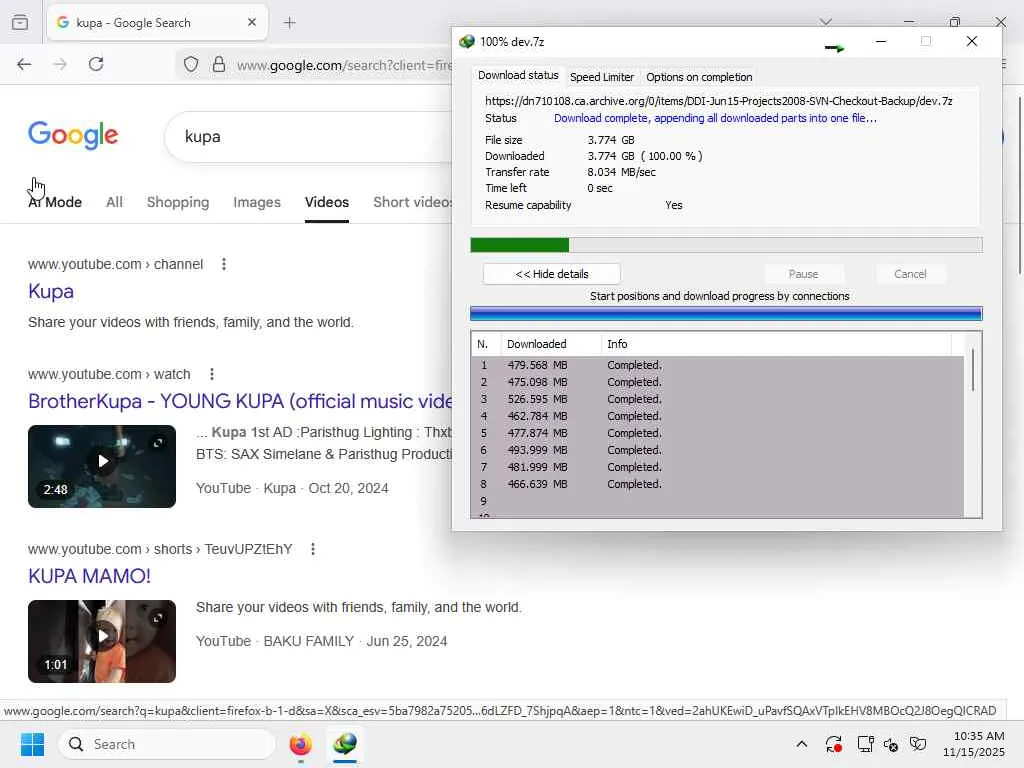This screenshot has width=1024, height=768.
Task: Click the Firefox forward arrow
Action: point(60,64)
